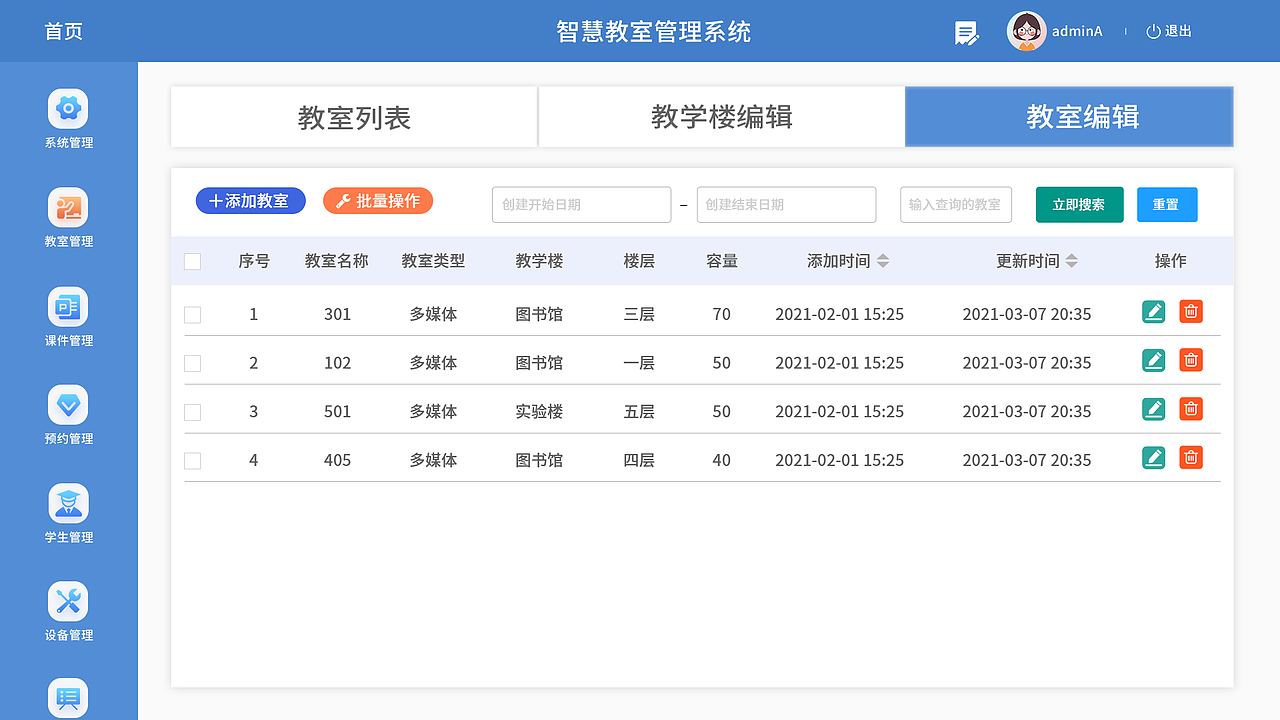This screenshot has height=720, width=1280.
Task: Click the 重置 button
Action: click(1166, 204)
